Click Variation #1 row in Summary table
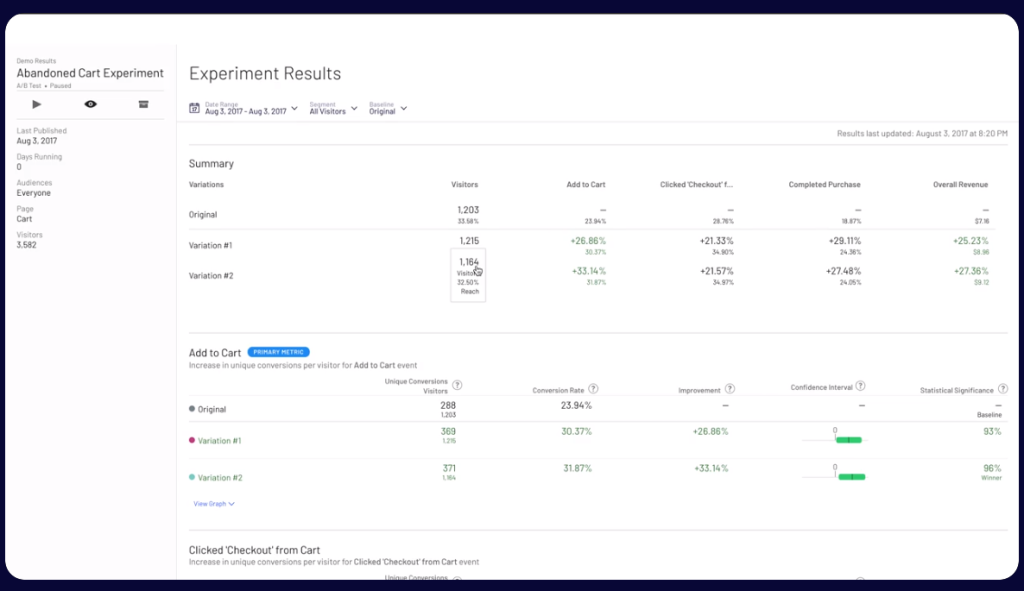Viewport: 1024px width, 591px height. pos(210,245)
